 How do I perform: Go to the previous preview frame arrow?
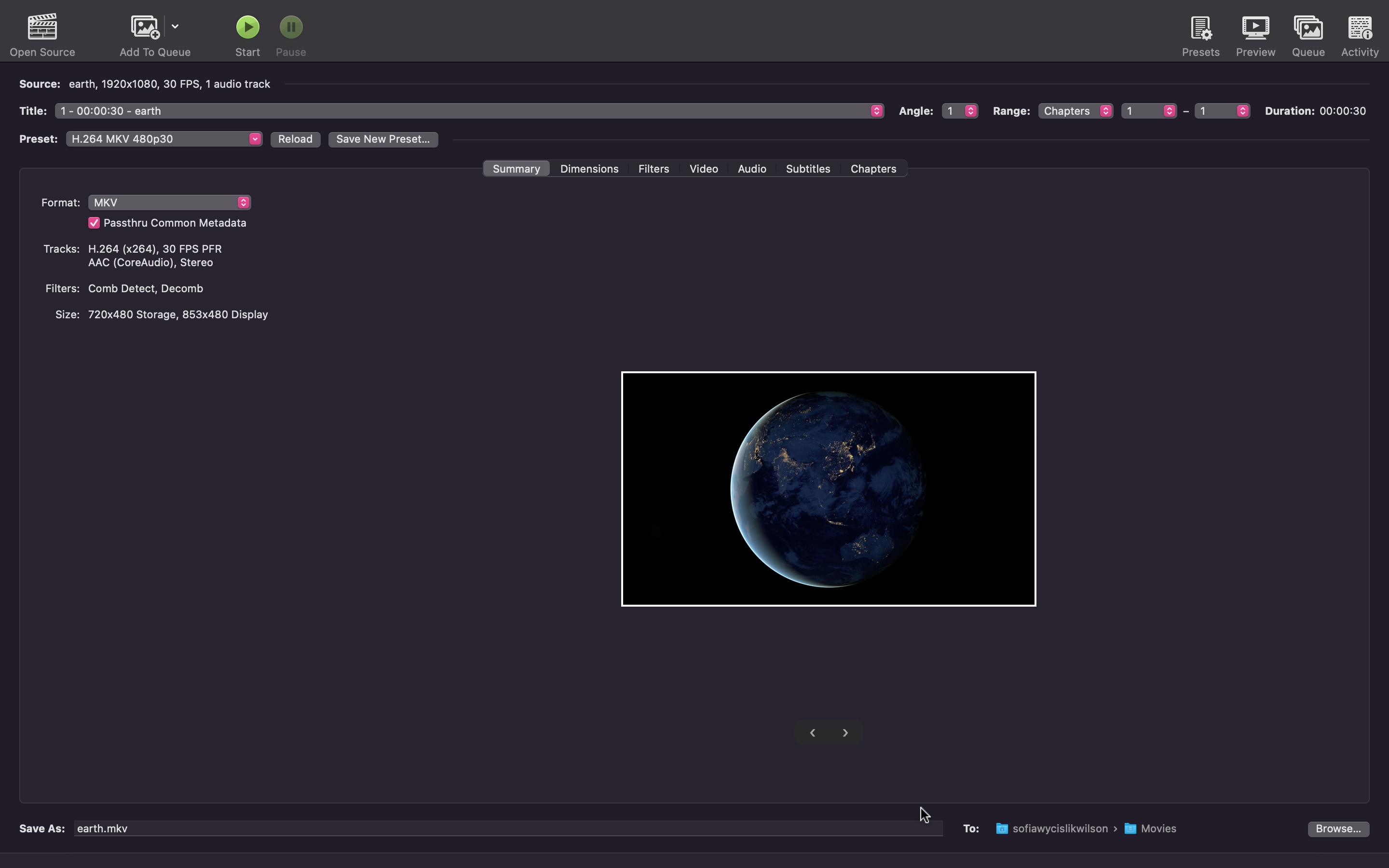tap(812, 732)
